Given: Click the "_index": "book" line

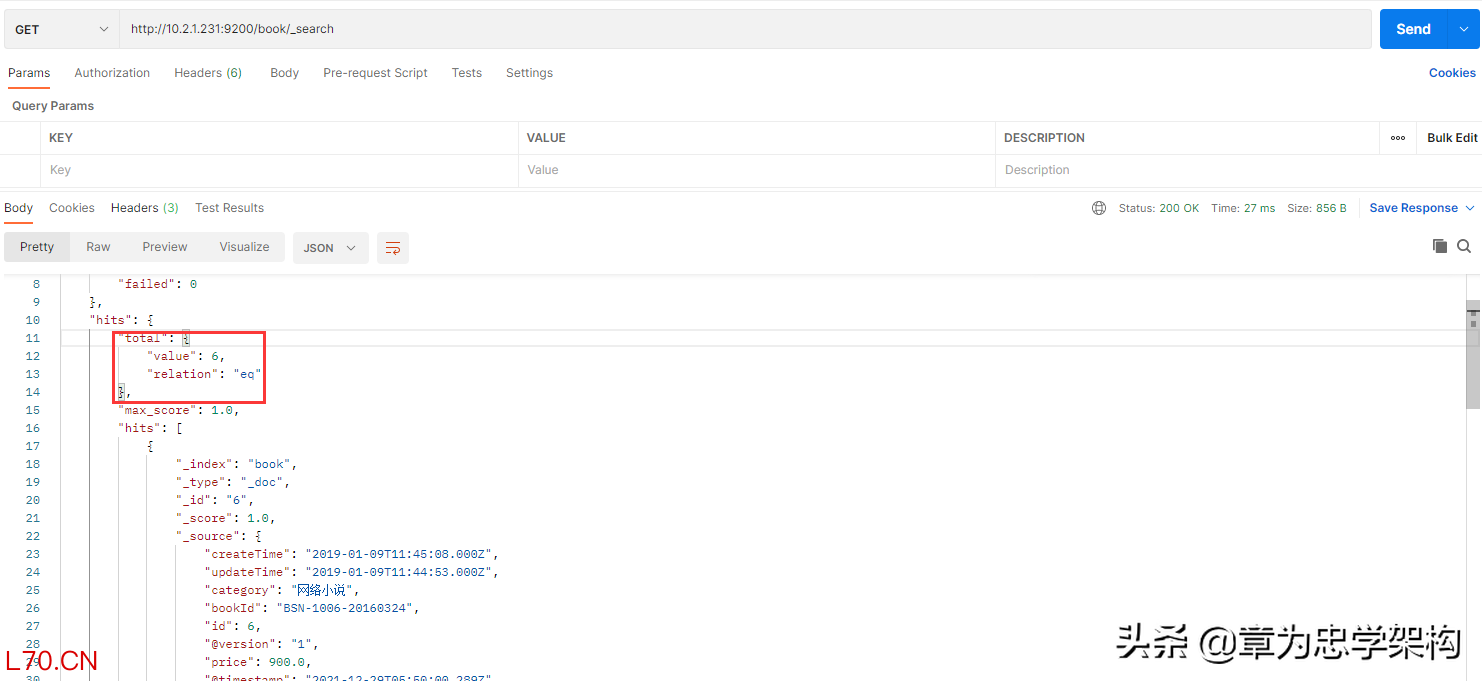Looking at the screenshot, I should [237, 464].
